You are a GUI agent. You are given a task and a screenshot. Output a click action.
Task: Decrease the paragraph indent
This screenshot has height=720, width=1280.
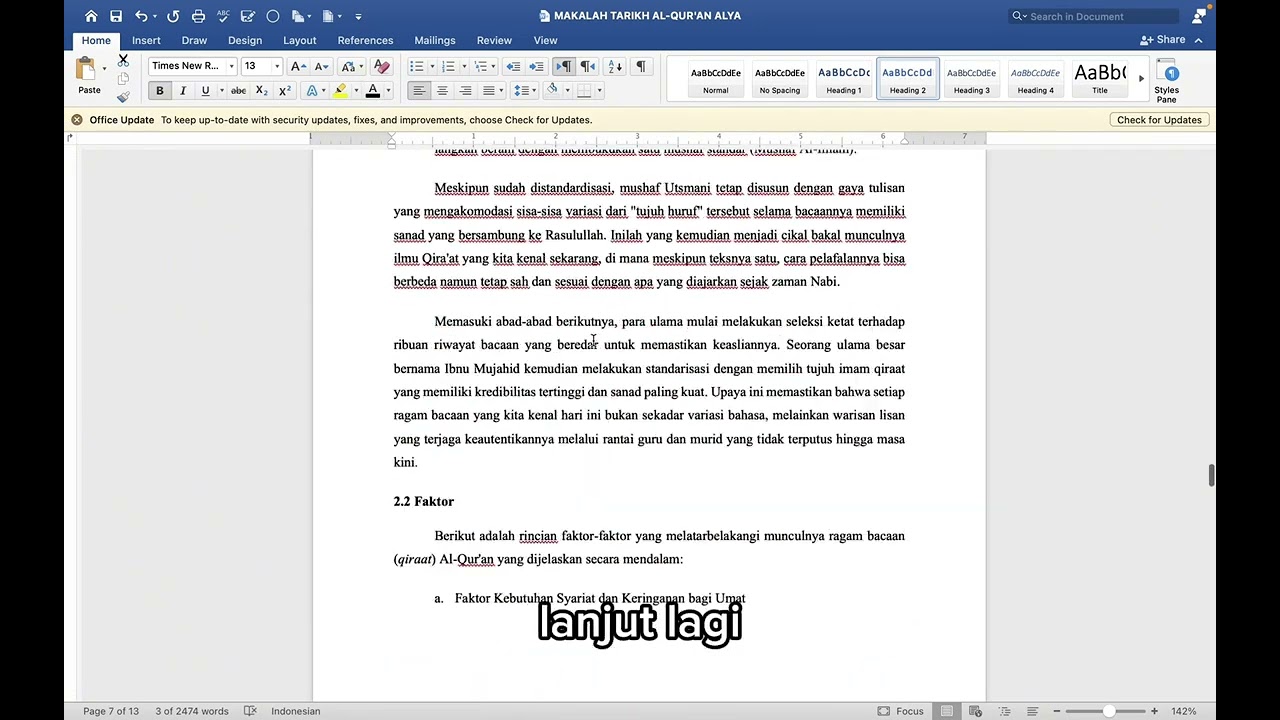tap(513, 66)
